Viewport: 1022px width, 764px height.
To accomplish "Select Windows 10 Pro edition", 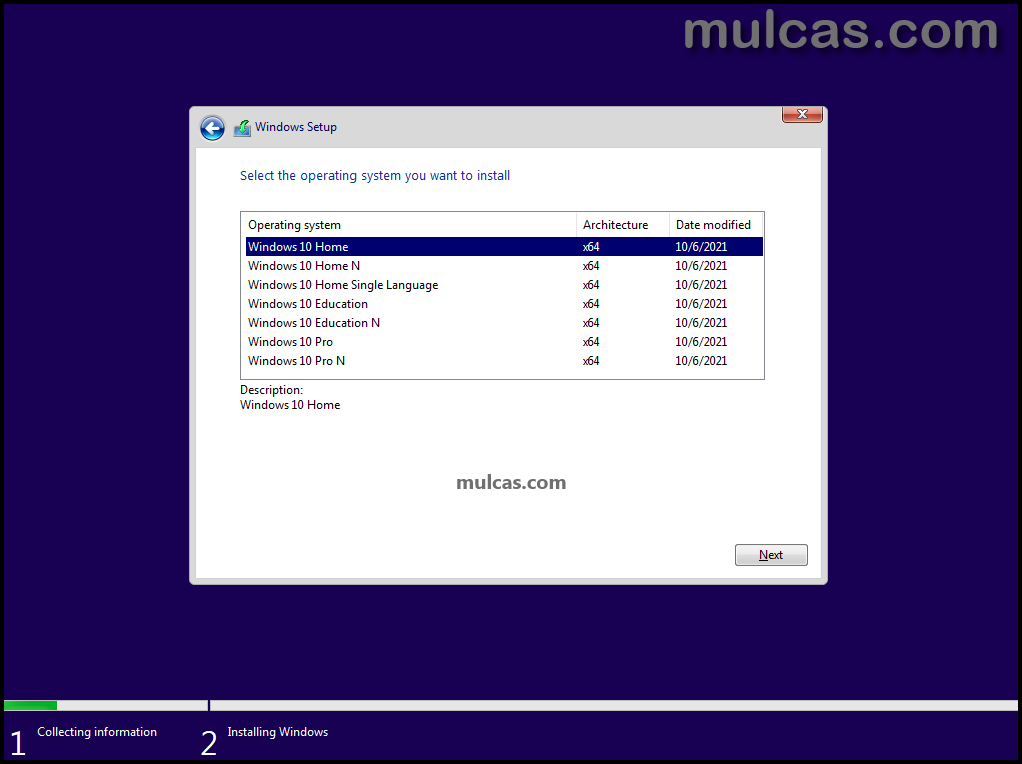I will (291, 342).
